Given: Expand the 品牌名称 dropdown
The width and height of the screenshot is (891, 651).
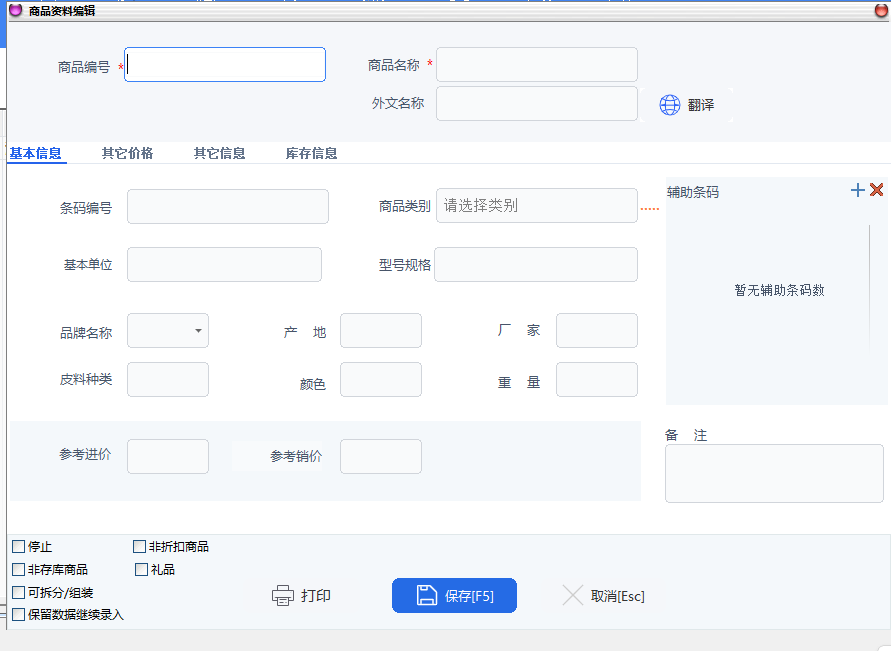Looking at the screenshot, I should pyautogui.click(x=198, y=330).
